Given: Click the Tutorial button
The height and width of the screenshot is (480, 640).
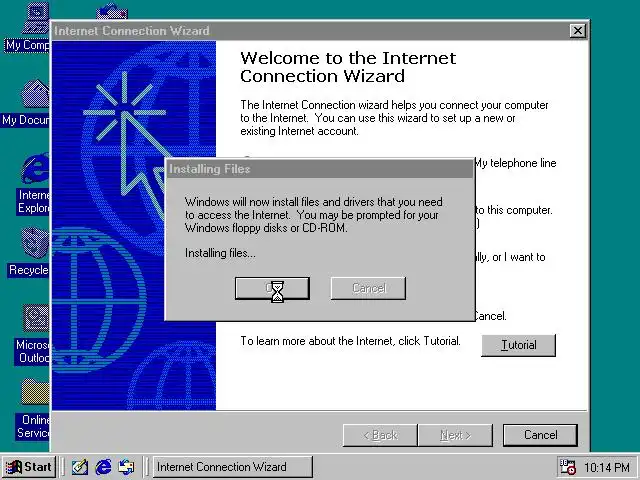Looking at the screenshot, I should 518,345.
